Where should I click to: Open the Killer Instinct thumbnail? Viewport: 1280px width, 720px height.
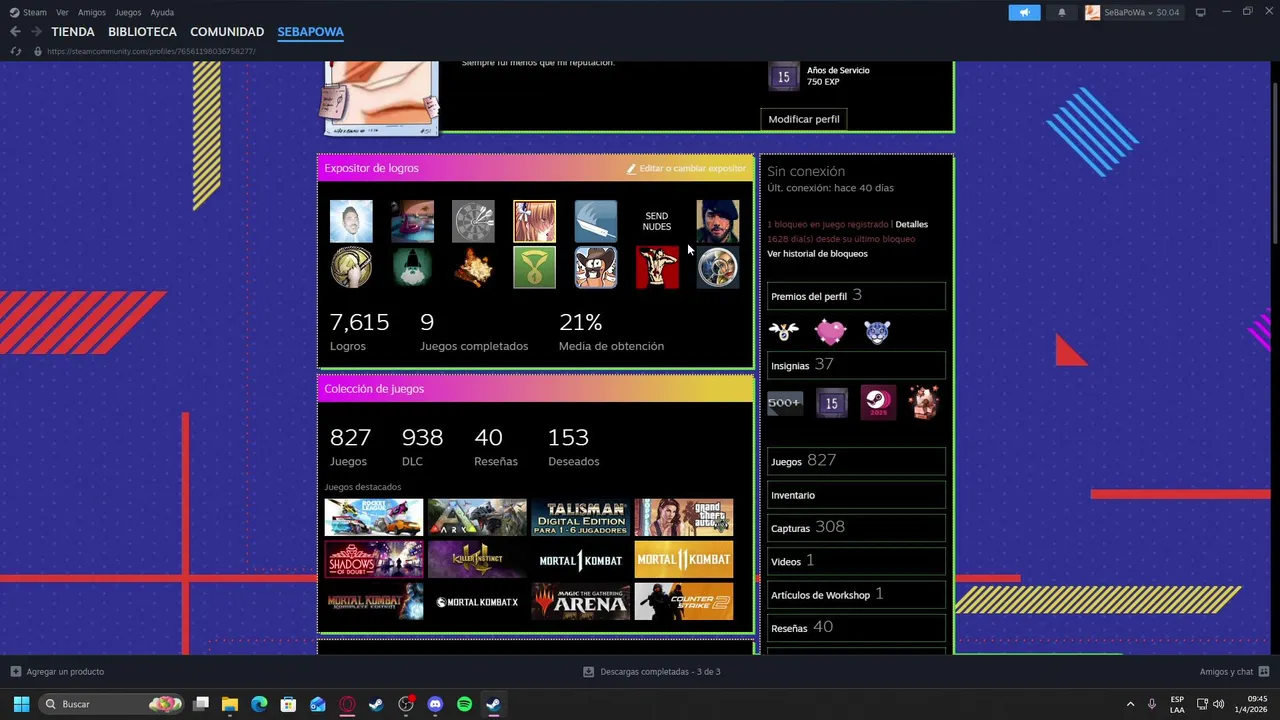pos(477,560)
